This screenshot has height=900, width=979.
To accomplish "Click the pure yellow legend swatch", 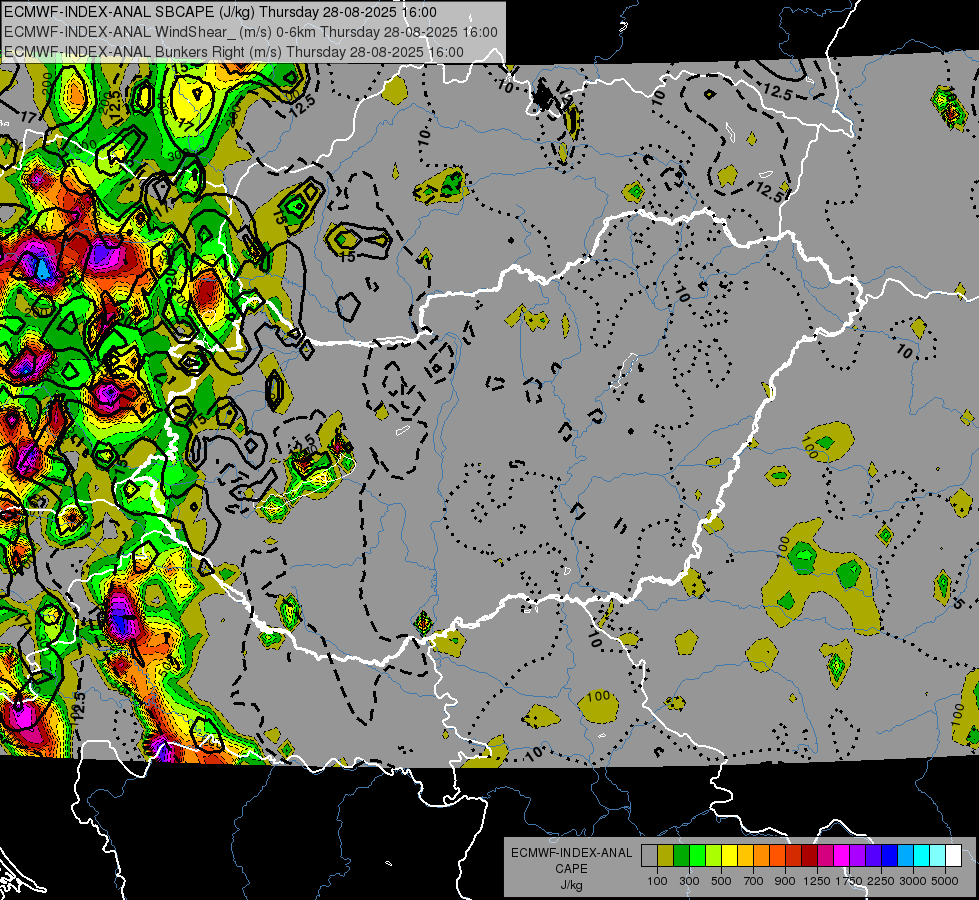I will click(x=729, y=855).
